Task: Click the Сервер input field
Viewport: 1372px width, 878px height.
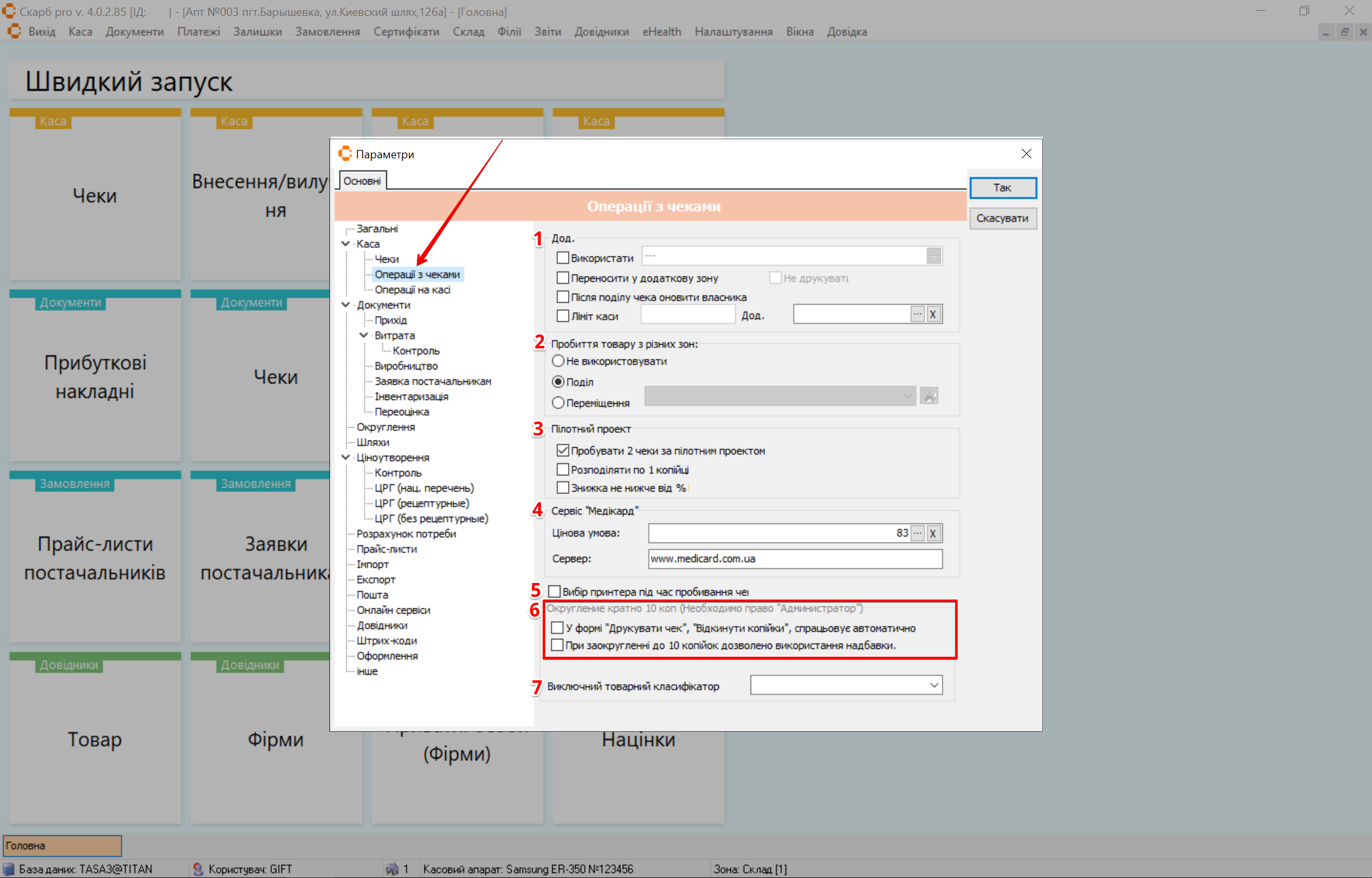Action: (x=794, y=559)
